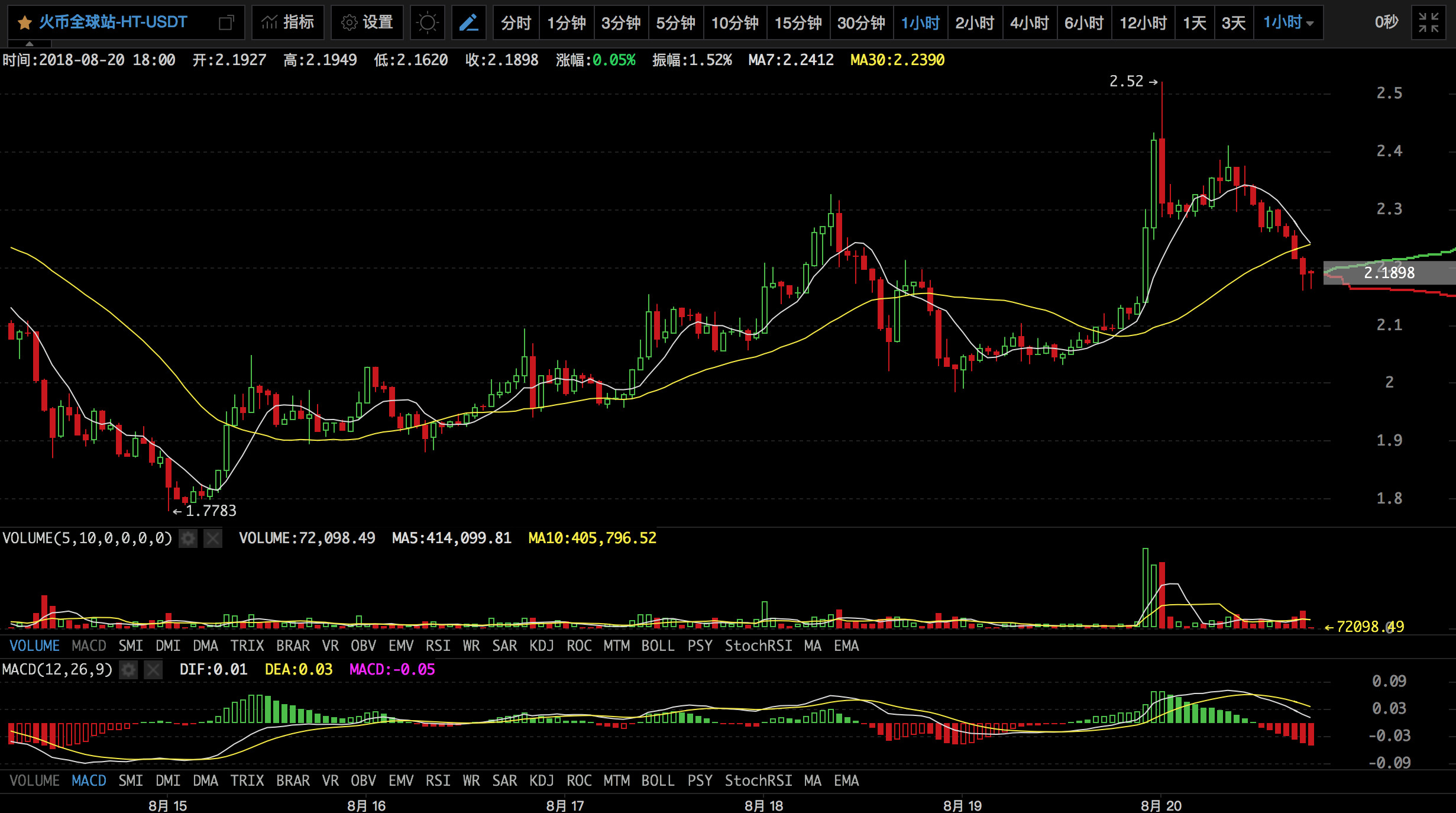1456x813 pixels.
Task: Select the 3分钟 interval
Action: tap(621, 23)
